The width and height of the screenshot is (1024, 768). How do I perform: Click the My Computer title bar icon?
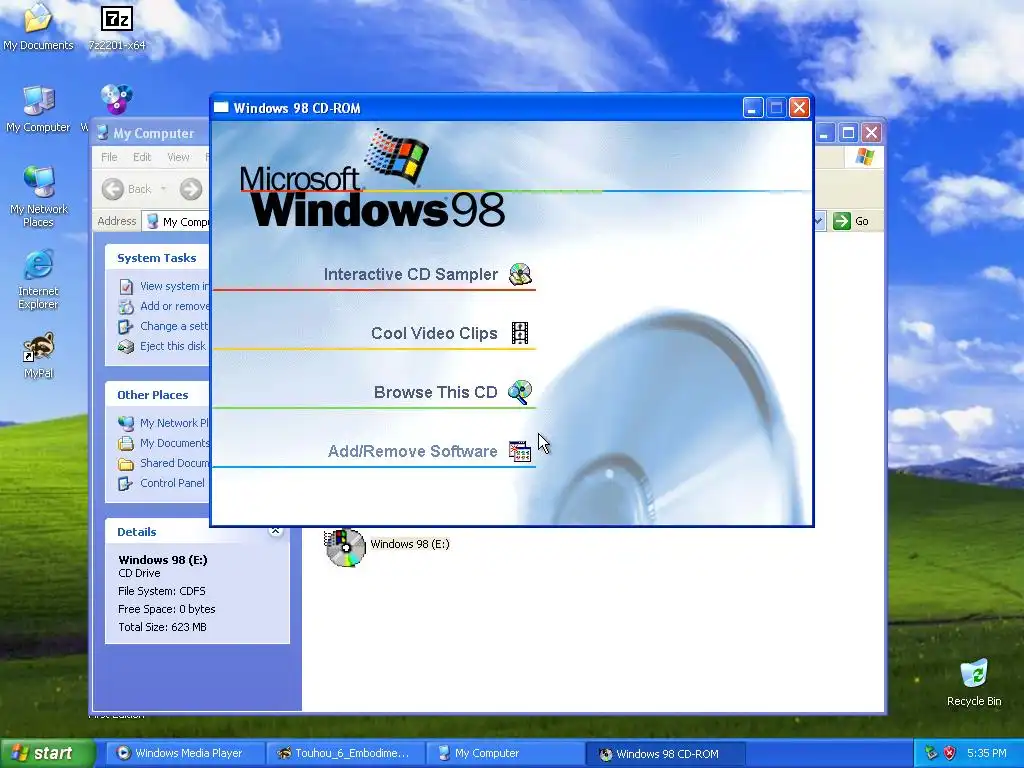(x=103, y=133)
